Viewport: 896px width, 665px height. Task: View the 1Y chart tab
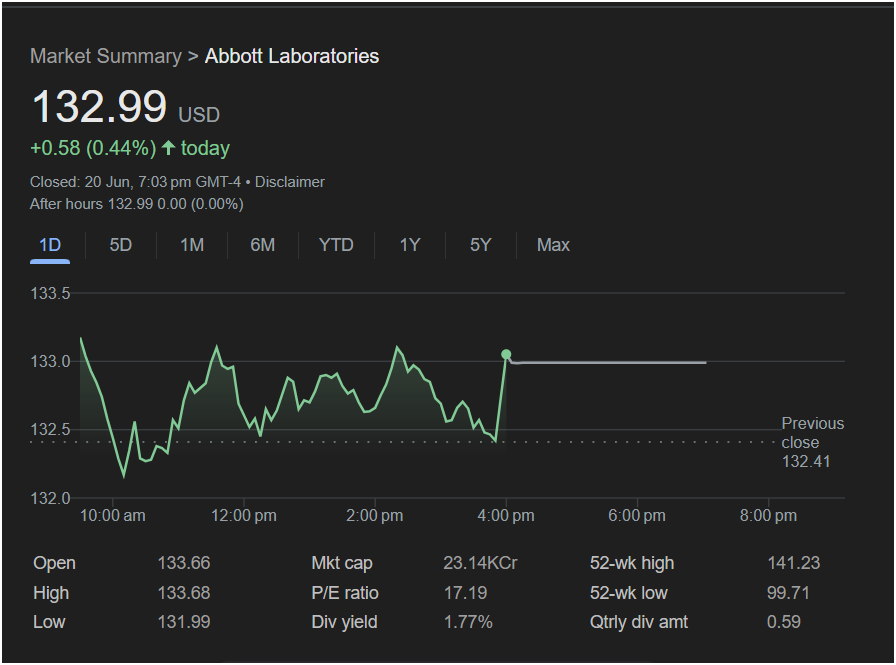coord(410,245)
